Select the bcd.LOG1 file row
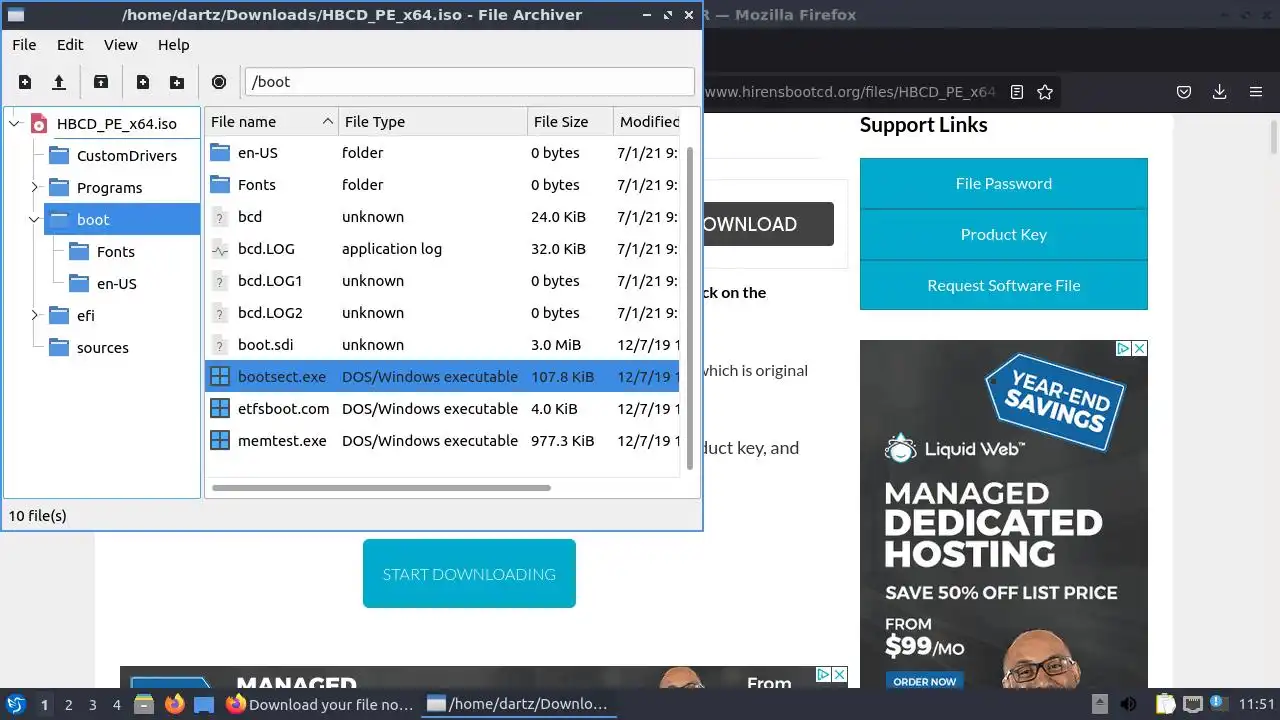This screenshot has height=720, width=1280. coord(442,281)
